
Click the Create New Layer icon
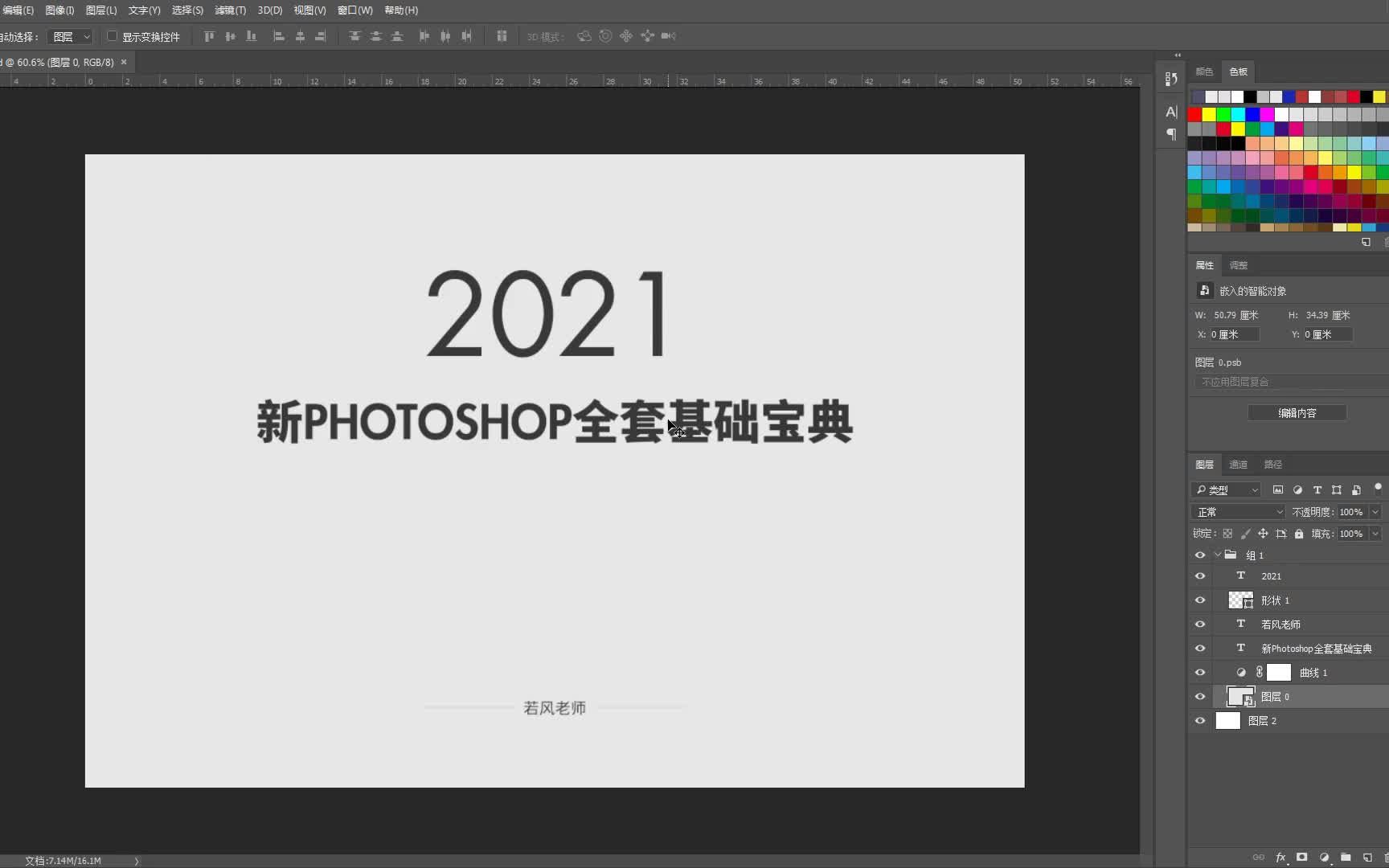[1366, 858]
